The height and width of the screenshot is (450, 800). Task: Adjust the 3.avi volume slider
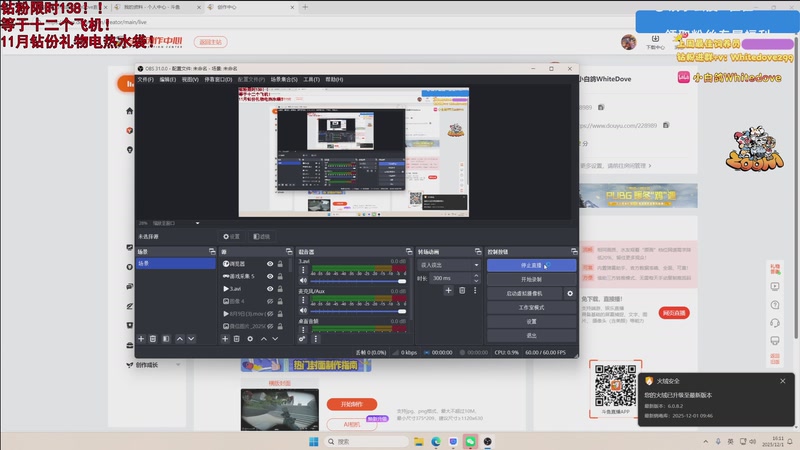[x=358, y=281]
